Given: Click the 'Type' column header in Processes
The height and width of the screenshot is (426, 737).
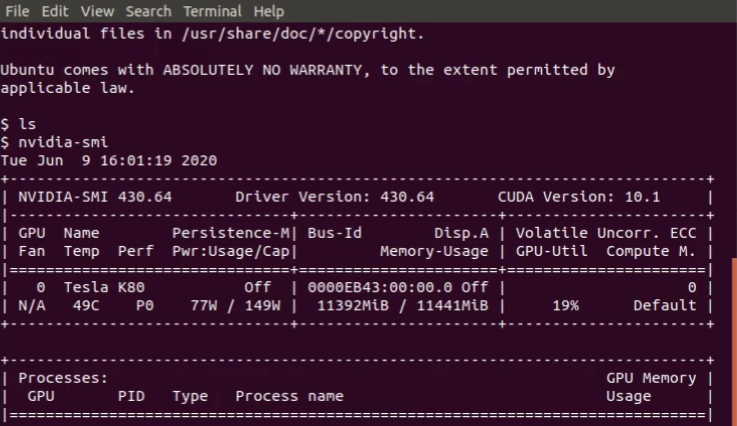Looking at the screenshot, I should tap(190, 396).
